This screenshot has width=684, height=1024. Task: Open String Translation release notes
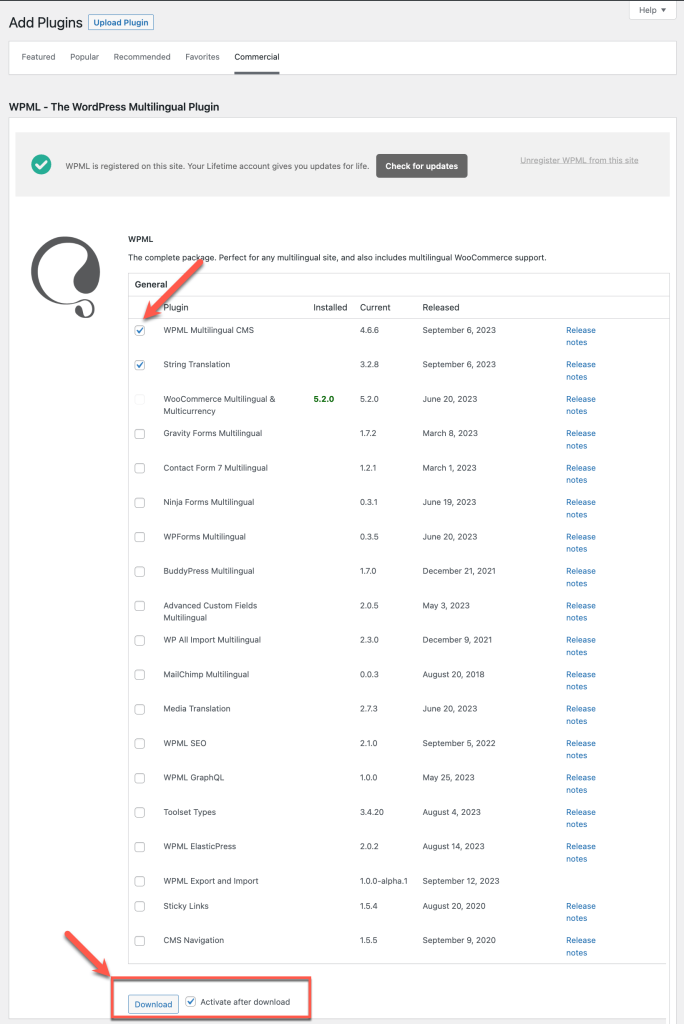click(x=581, y=371)
